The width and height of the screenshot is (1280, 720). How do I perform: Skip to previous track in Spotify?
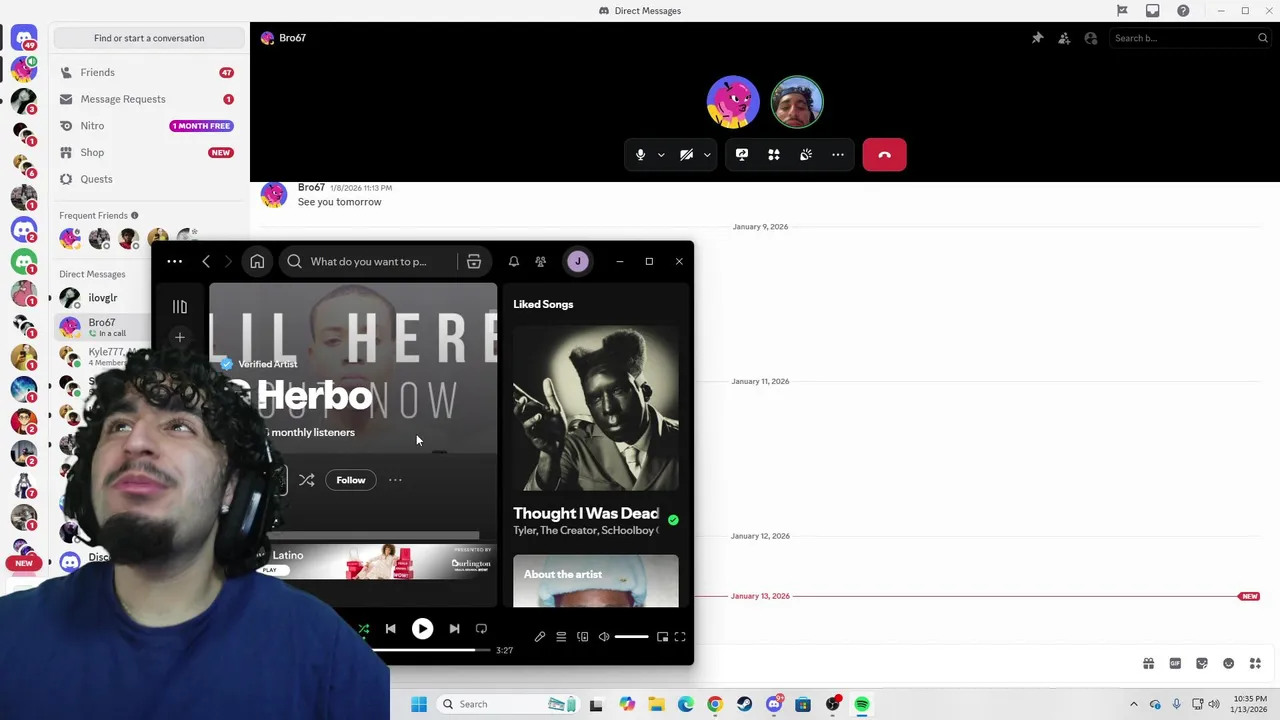391,629
